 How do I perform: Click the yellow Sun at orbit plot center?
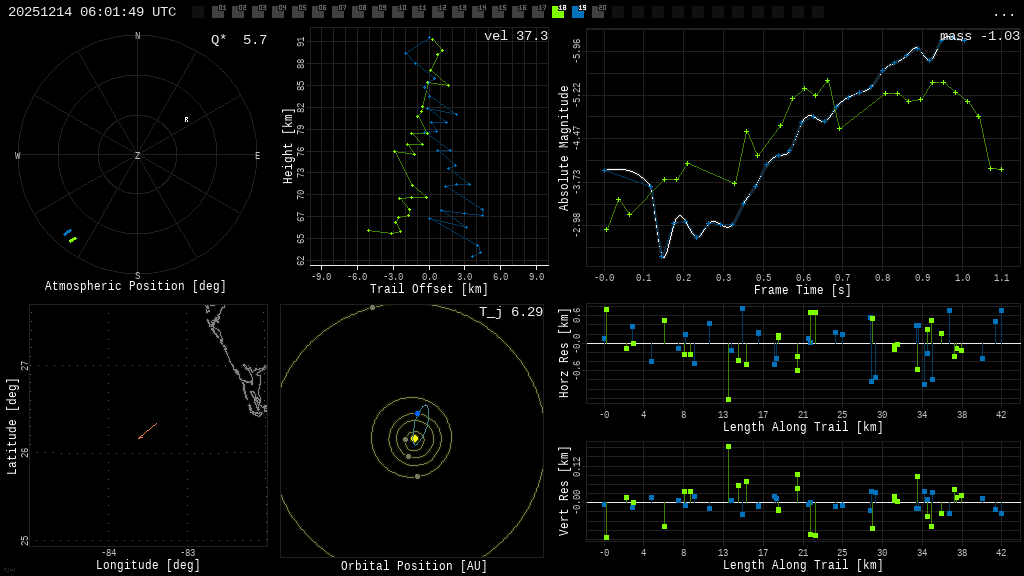[414, 438]
